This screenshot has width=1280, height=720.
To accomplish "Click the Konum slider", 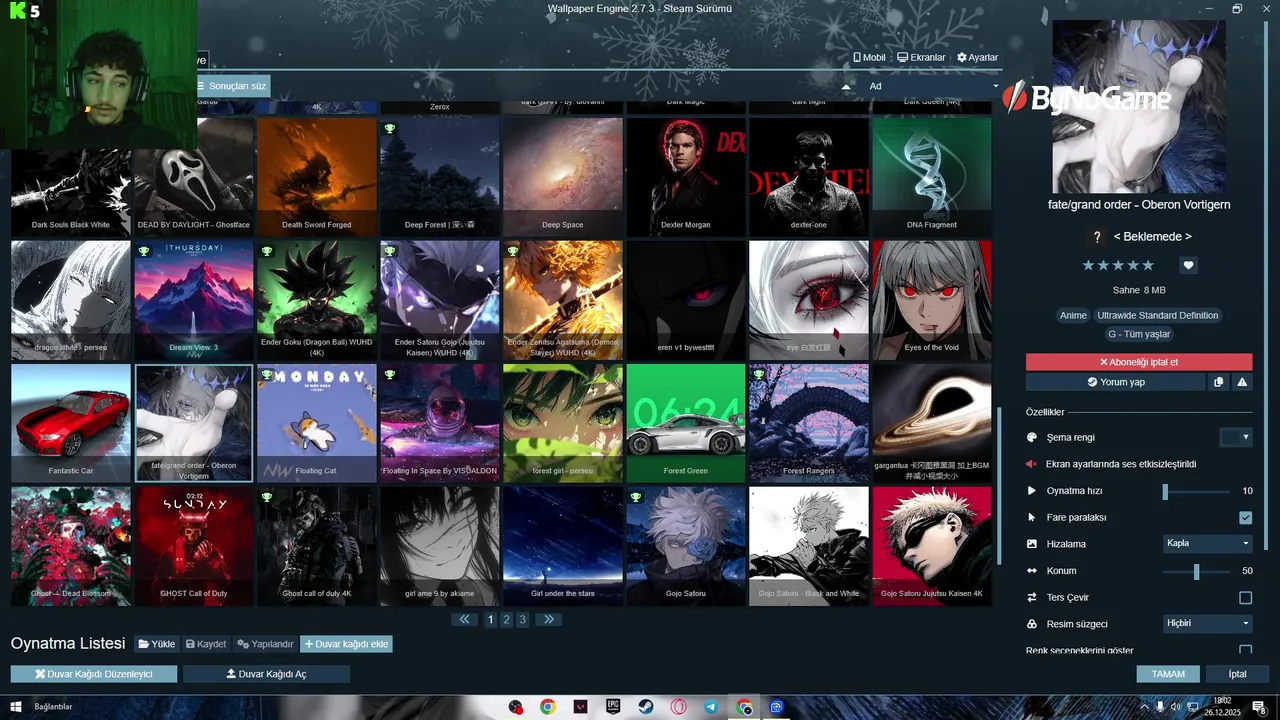I will point(1198,571).
